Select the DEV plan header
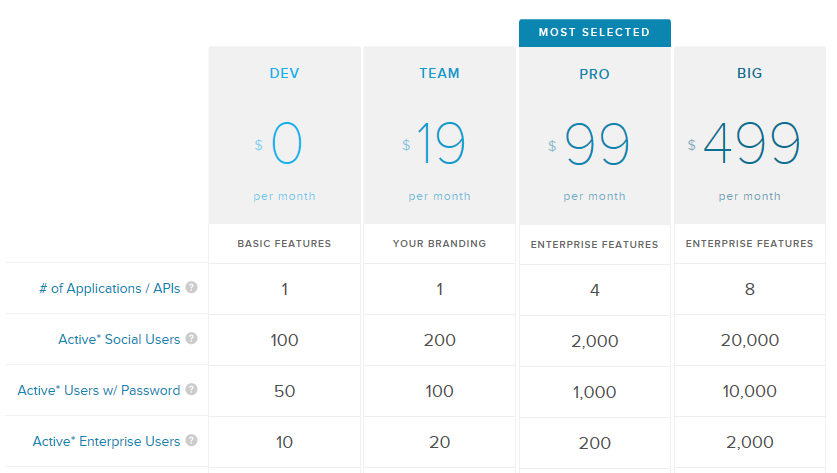The image size is (837, 473). [284, 74]
